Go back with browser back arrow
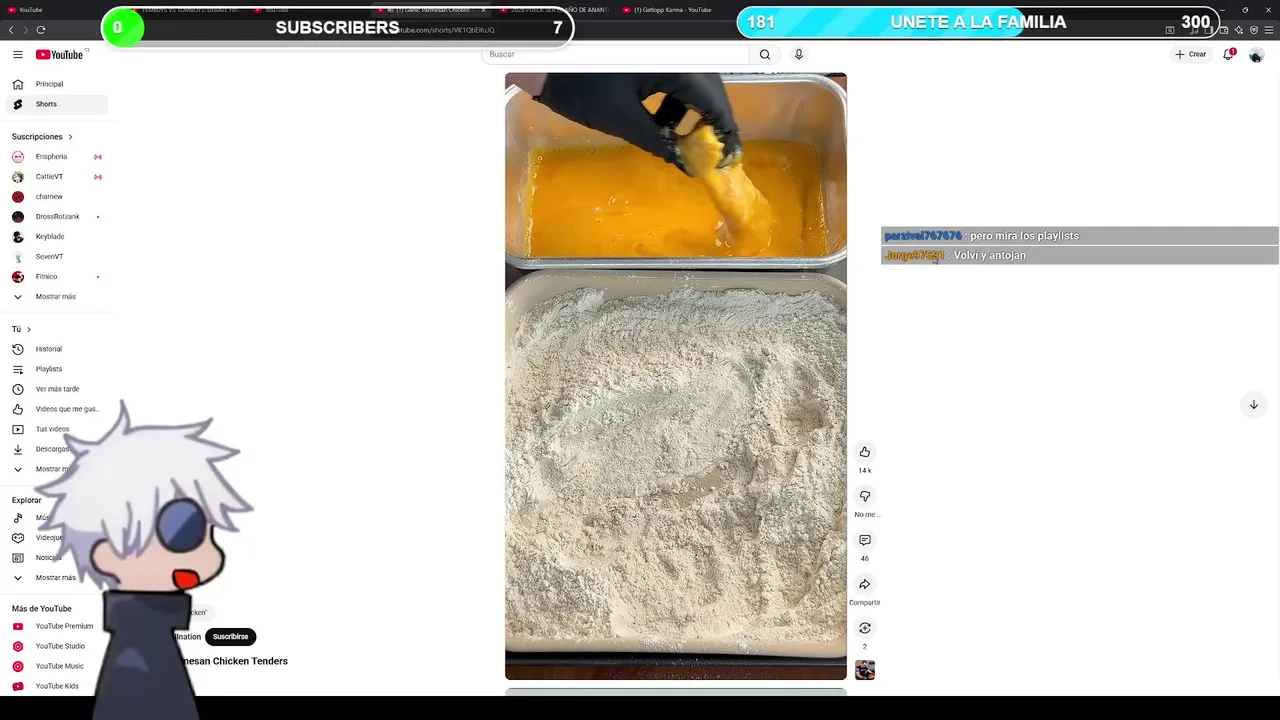The width and height of the screenshot is (1280, 720). tap(12, 30)
